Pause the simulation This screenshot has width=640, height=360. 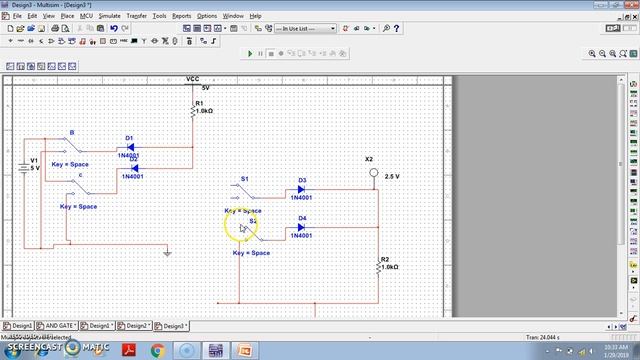point(260,53)
